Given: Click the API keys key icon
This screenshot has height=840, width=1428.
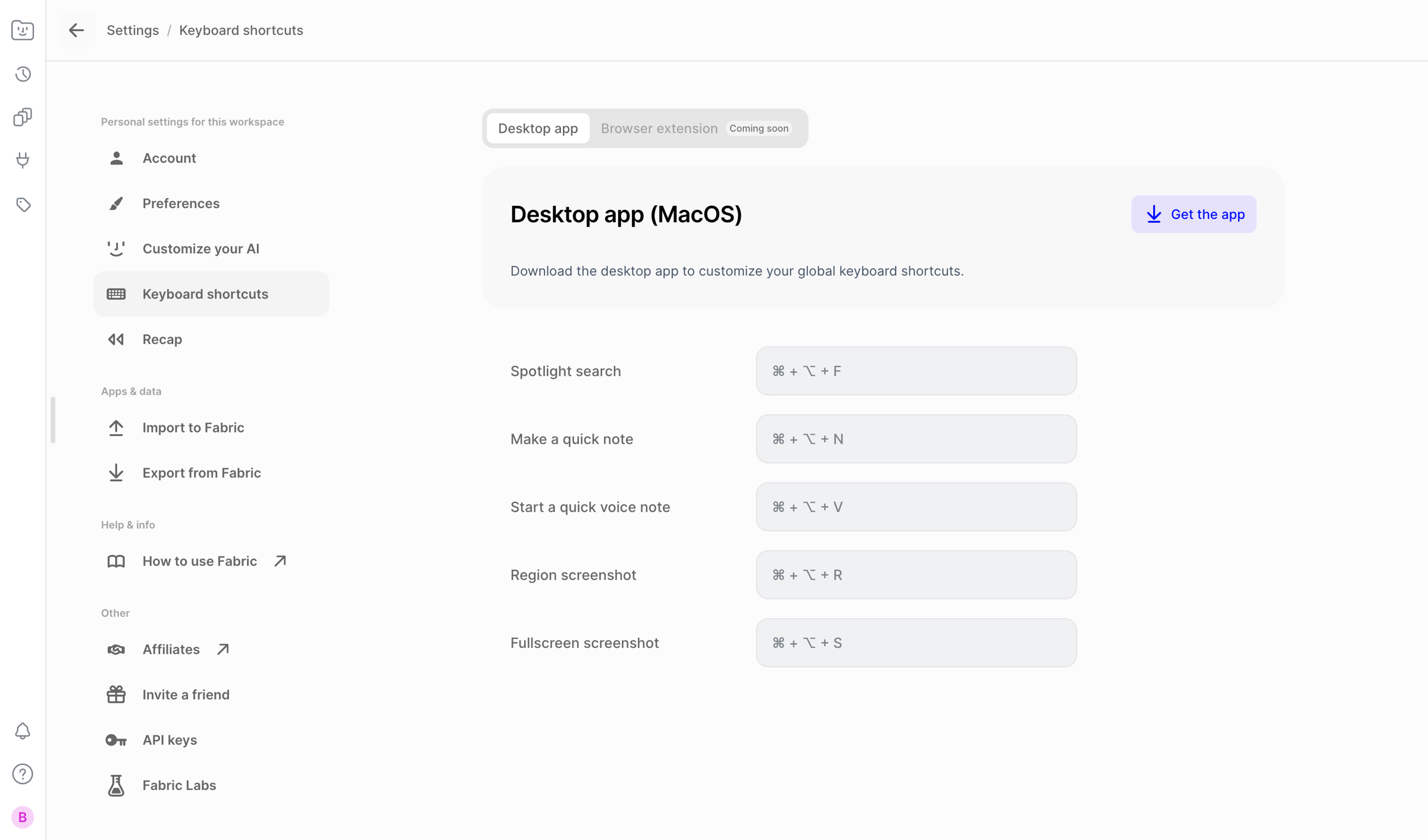Looking at the screenshot, I should [x=116, y=740].
